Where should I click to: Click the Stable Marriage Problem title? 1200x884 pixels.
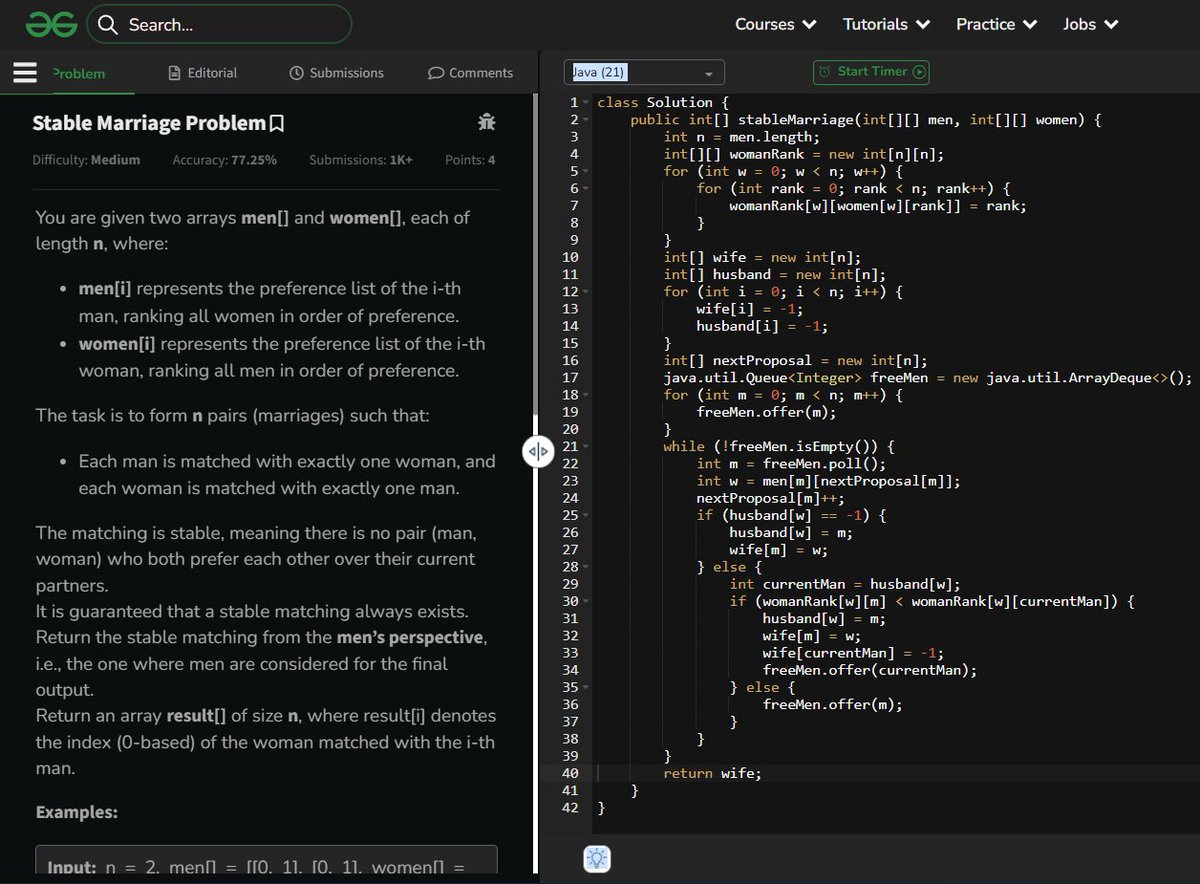tap(150, 123)
